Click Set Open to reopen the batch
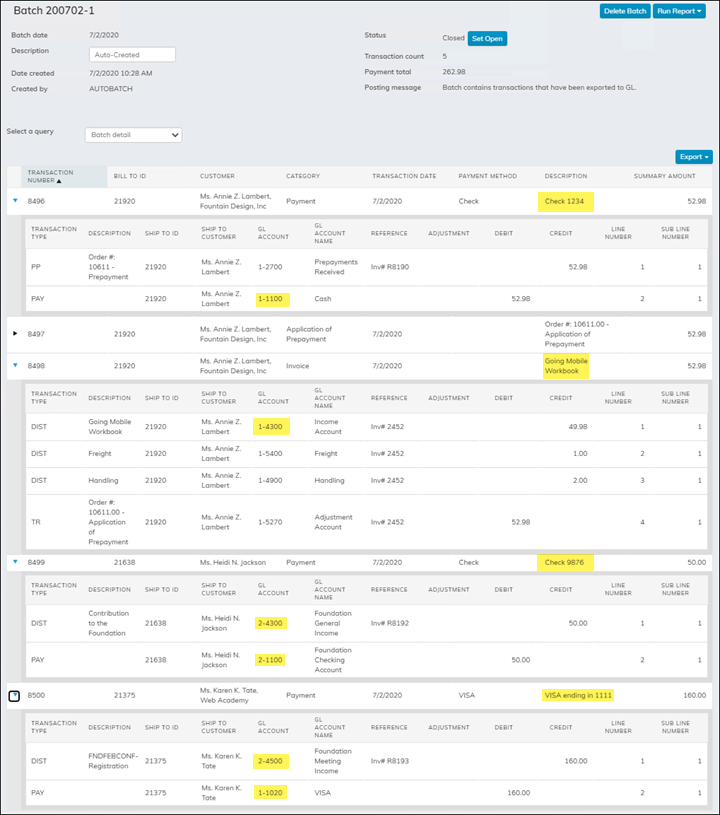This screenshot has width=720, height=815. 487,38
